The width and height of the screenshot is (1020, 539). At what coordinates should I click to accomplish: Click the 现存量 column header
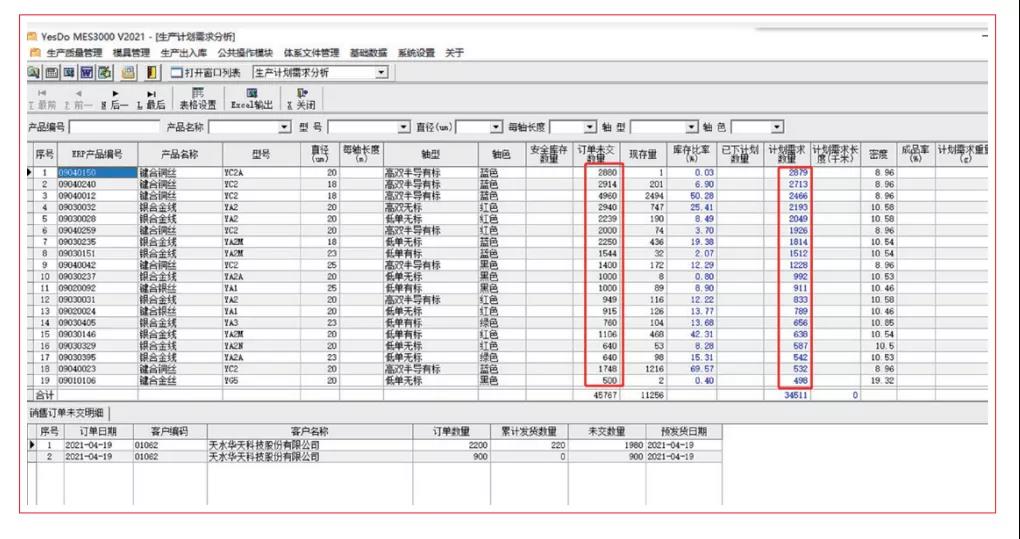pos(643,155)
